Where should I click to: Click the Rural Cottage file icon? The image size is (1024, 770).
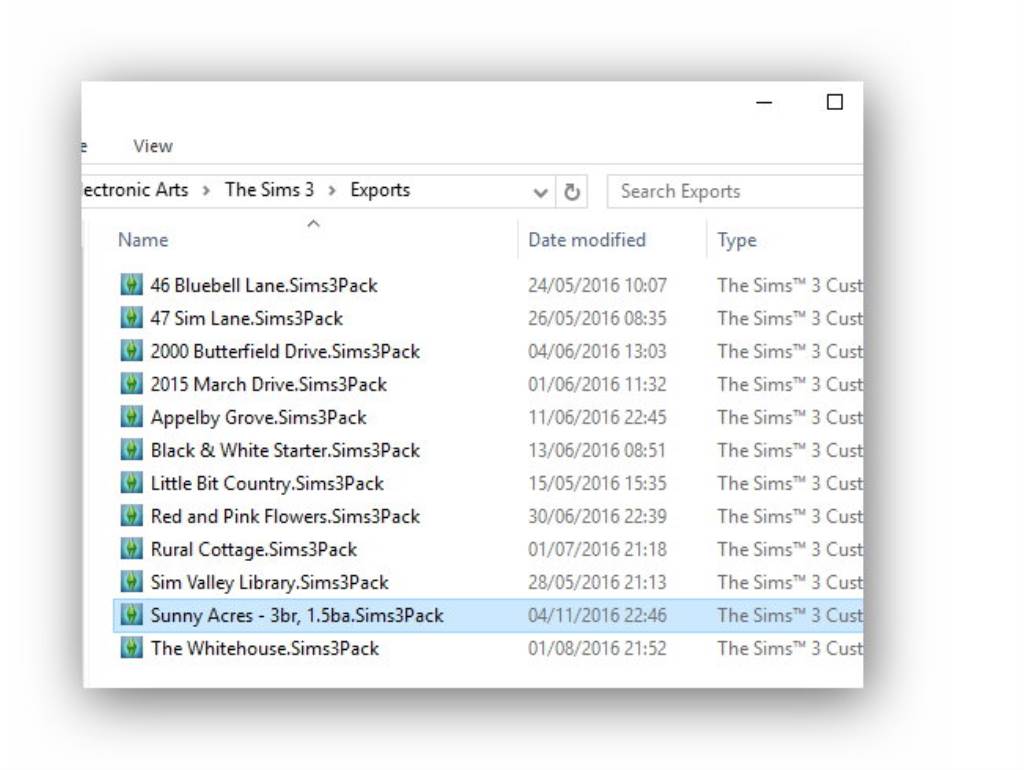131,549
